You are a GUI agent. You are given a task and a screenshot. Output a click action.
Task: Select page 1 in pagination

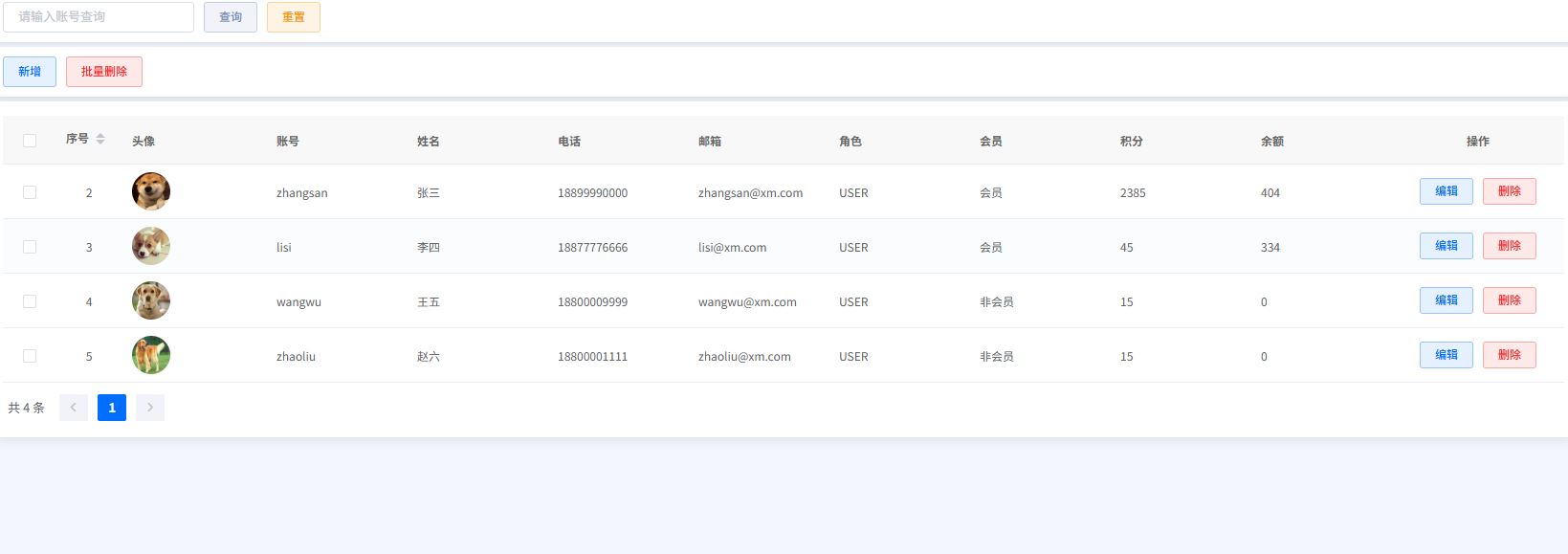(112, 408)
